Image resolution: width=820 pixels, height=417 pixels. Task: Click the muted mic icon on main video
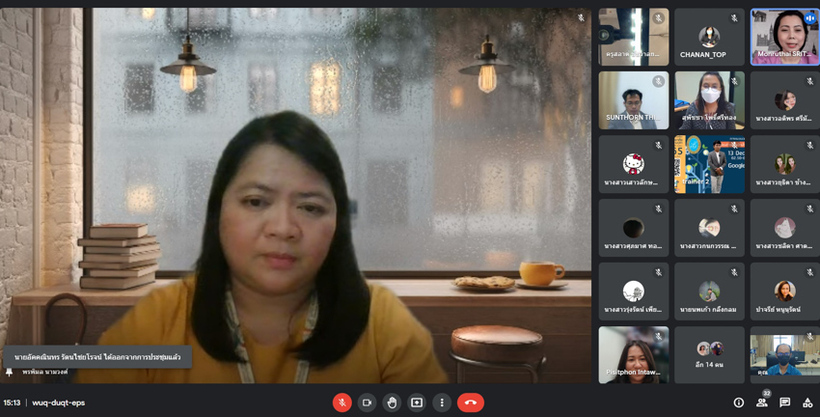coord(581,18)
